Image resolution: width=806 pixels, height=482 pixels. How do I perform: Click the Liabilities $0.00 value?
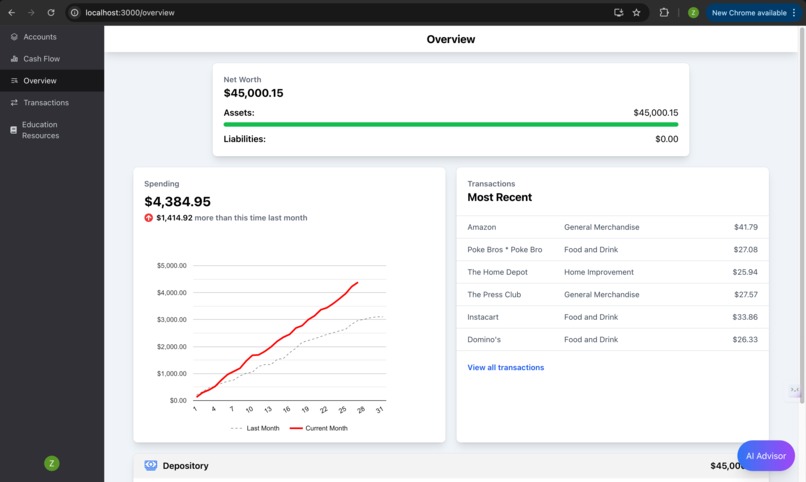point(667,139)
